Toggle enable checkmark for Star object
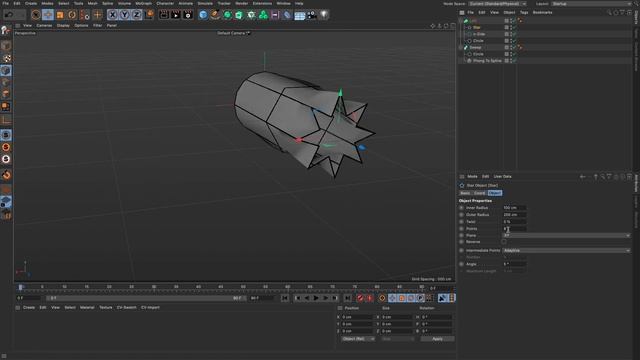Viewport: 640px width, 360px height. 515,27
